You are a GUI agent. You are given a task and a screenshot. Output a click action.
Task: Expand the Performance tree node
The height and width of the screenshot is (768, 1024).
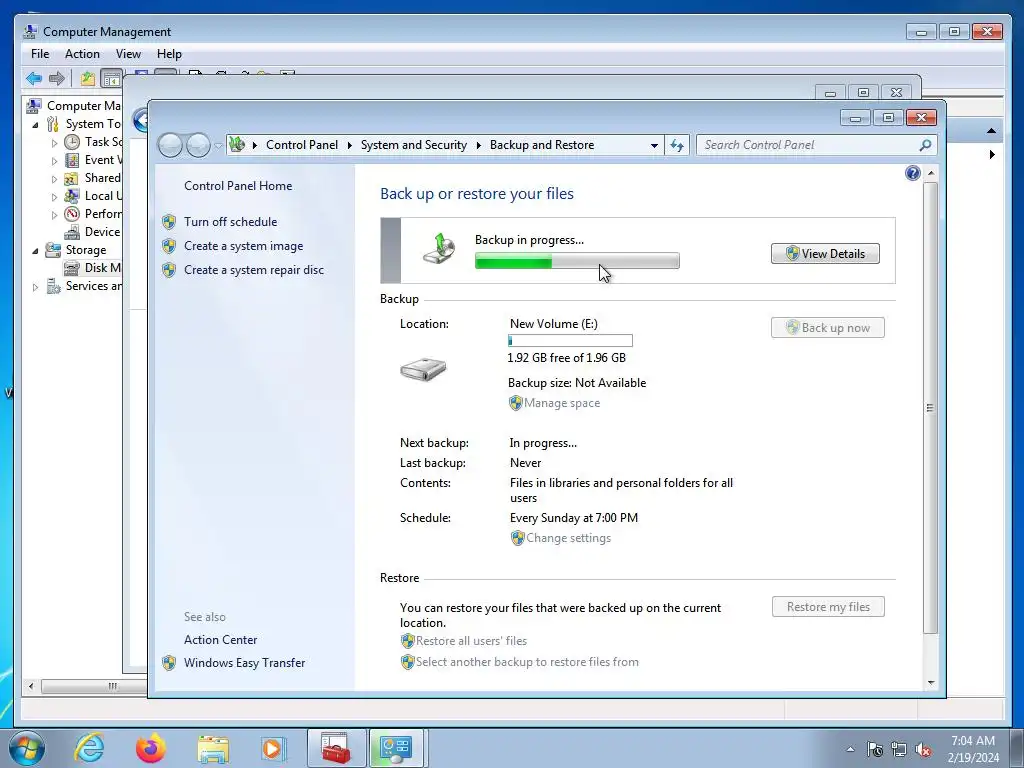click(54, 214)
